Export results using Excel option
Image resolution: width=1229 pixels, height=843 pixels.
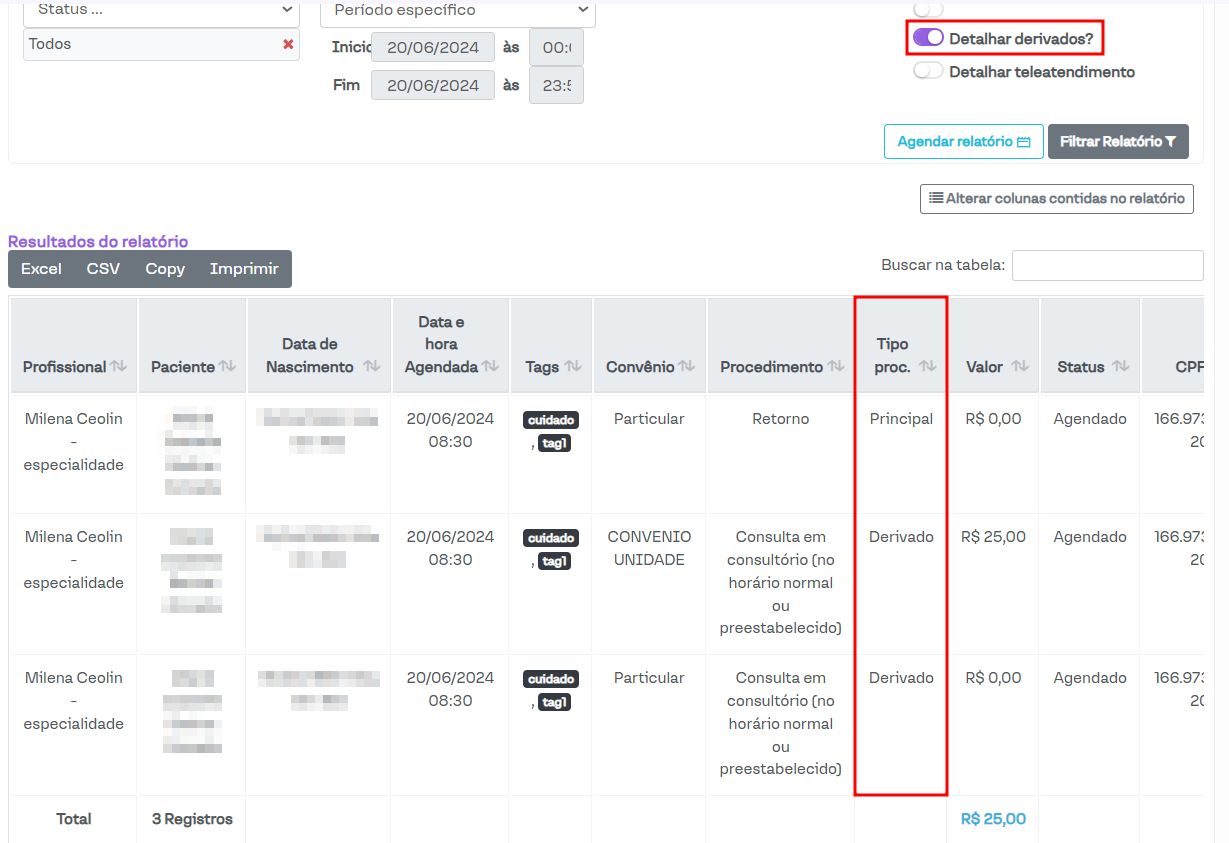pos(41,269)
